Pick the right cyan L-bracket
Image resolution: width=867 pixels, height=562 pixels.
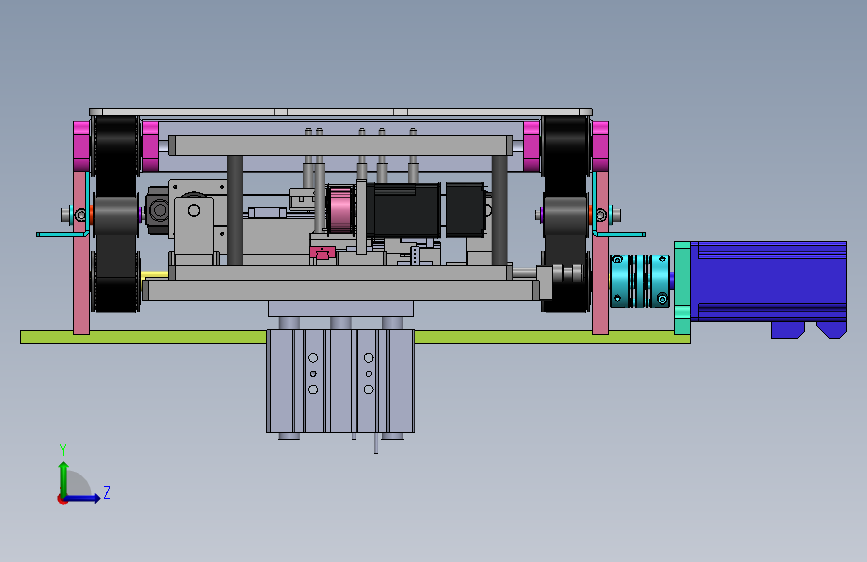619,234
